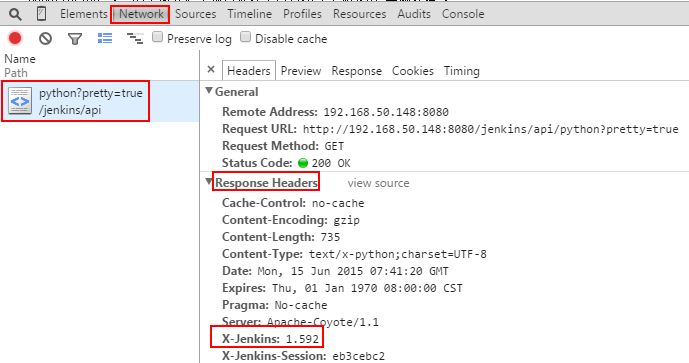Toggle the small request rows view icon

coord(135,39)
